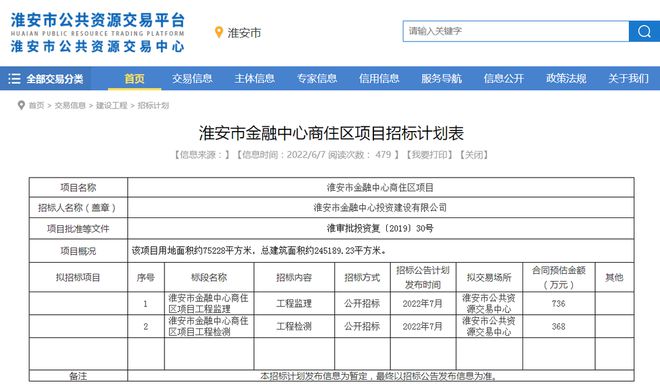Image resolution: width=660 pixels, height=392 pixels.
Task: Click the 368 amount cell
Action: [559, 326]
